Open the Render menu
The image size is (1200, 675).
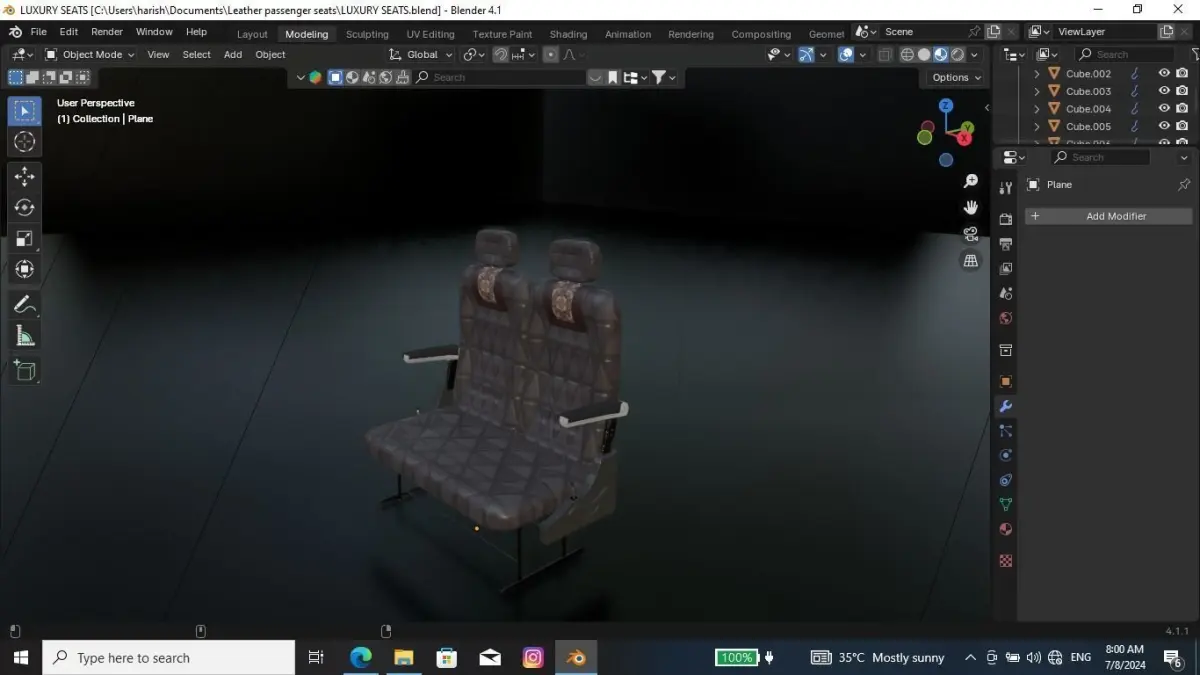point(107,32)
